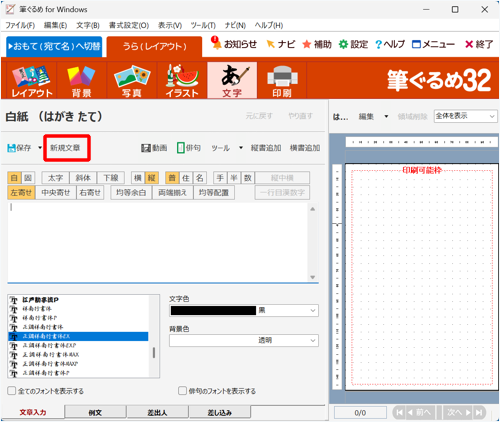Click the 横書追加 button
500x422 pixels.
(305, 148)
